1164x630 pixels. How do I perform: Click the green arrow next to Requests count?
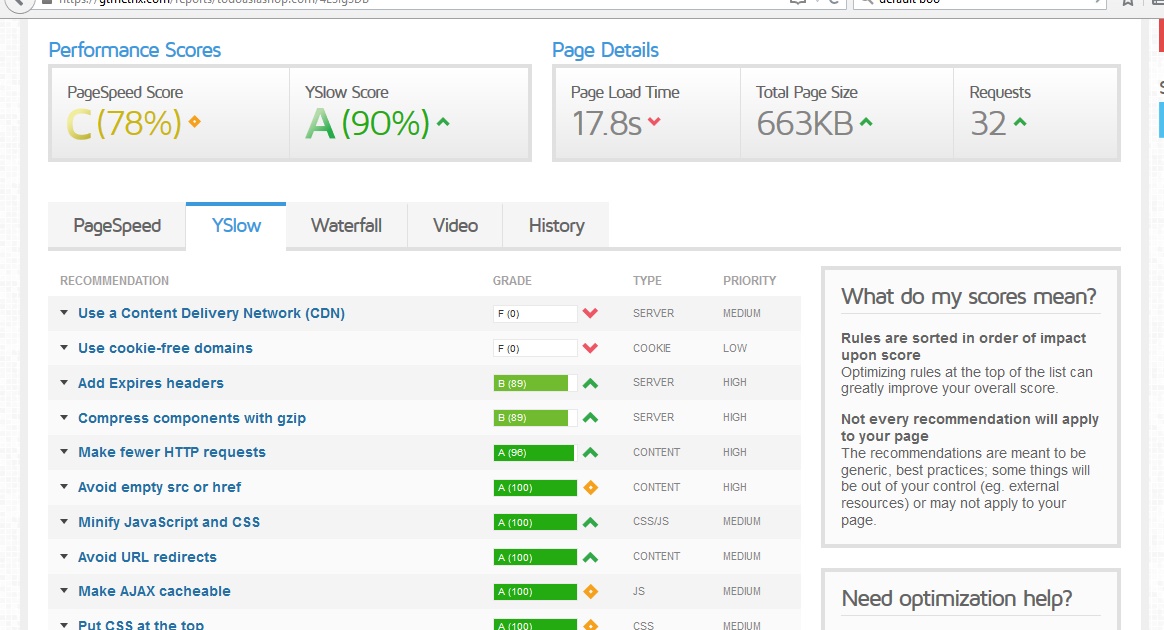pyautogui.click(x=1020, y=122)
